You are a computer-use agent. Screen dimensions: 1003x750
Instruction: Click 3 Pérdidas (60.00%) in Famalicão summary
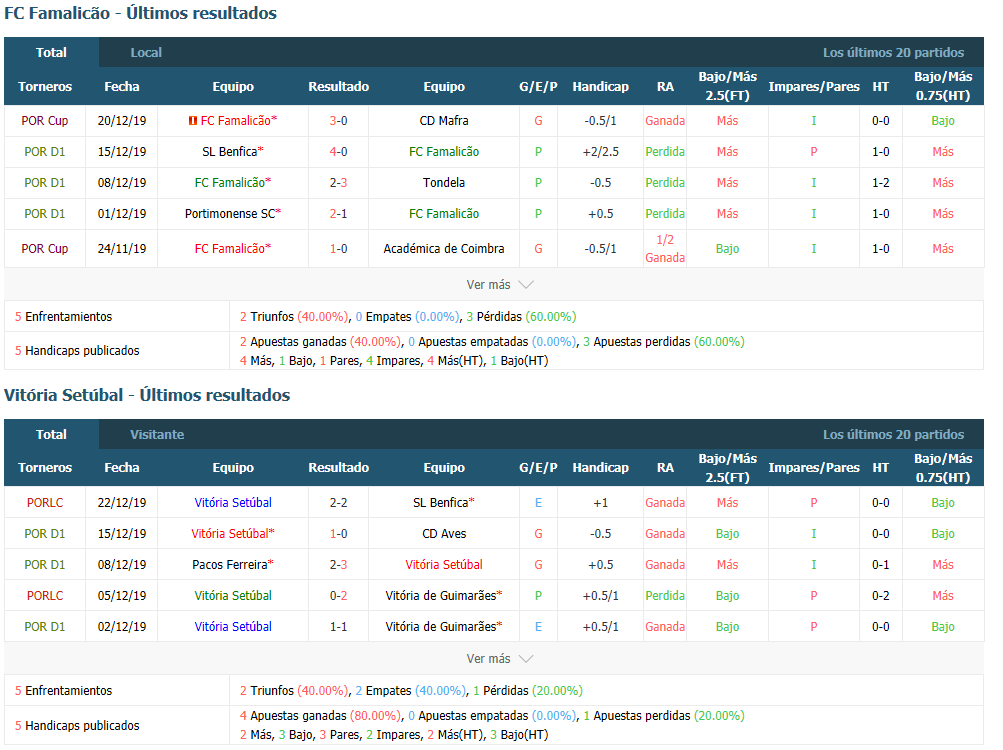[521, 317]
